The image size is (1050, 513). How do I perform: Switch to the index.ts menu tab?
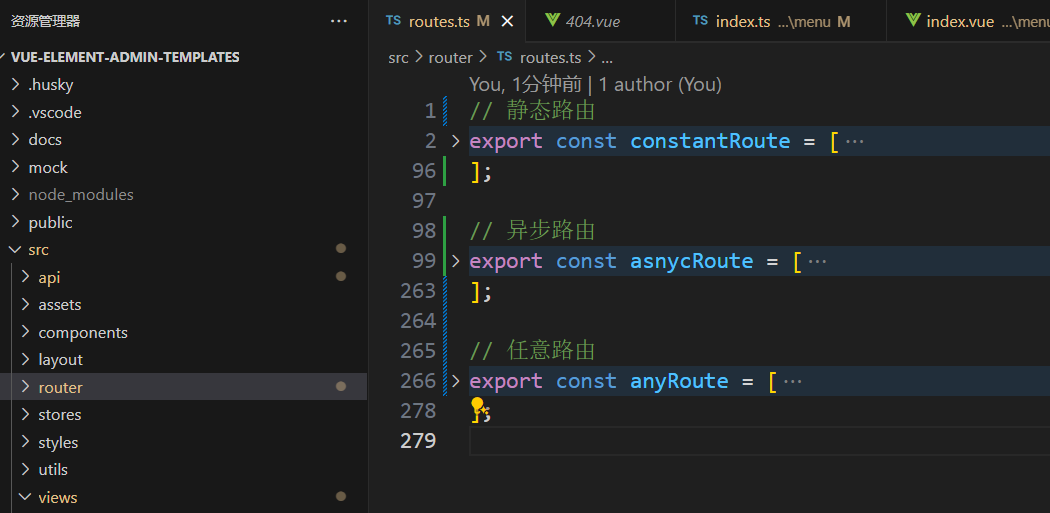click(770, 21)
